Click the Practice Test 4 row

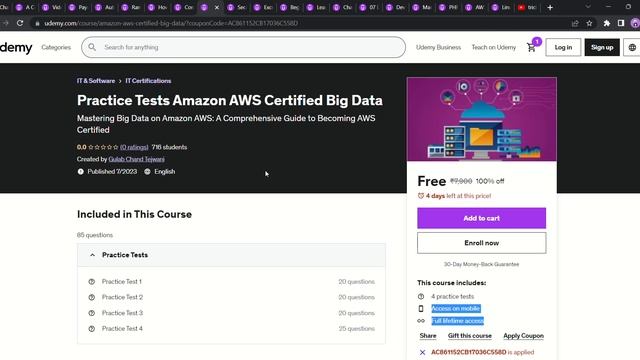(231, 329)
